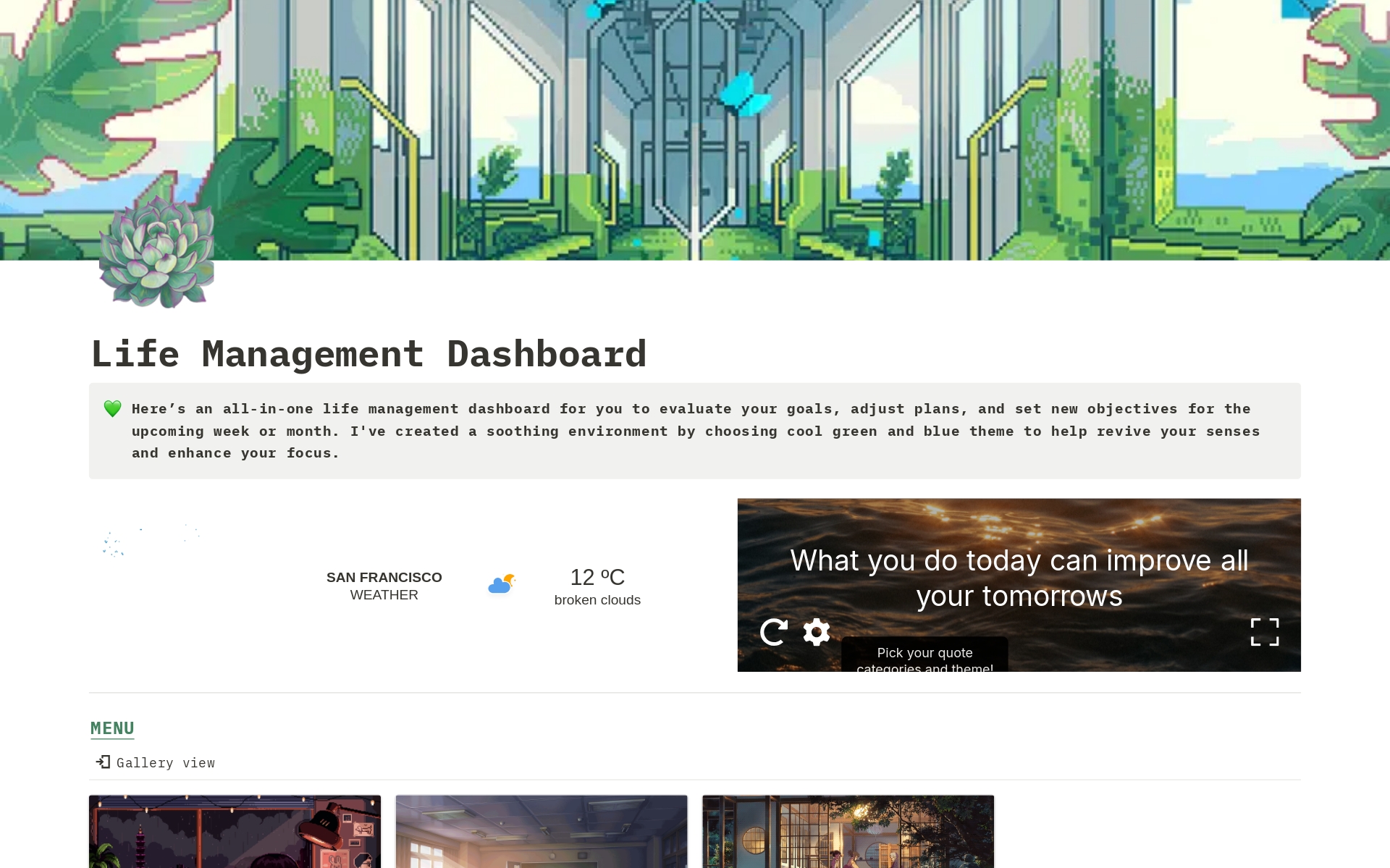Refresh the quote with the reload icon
Viewport: 1390px width, 868px height.
[x=774, y=631]
